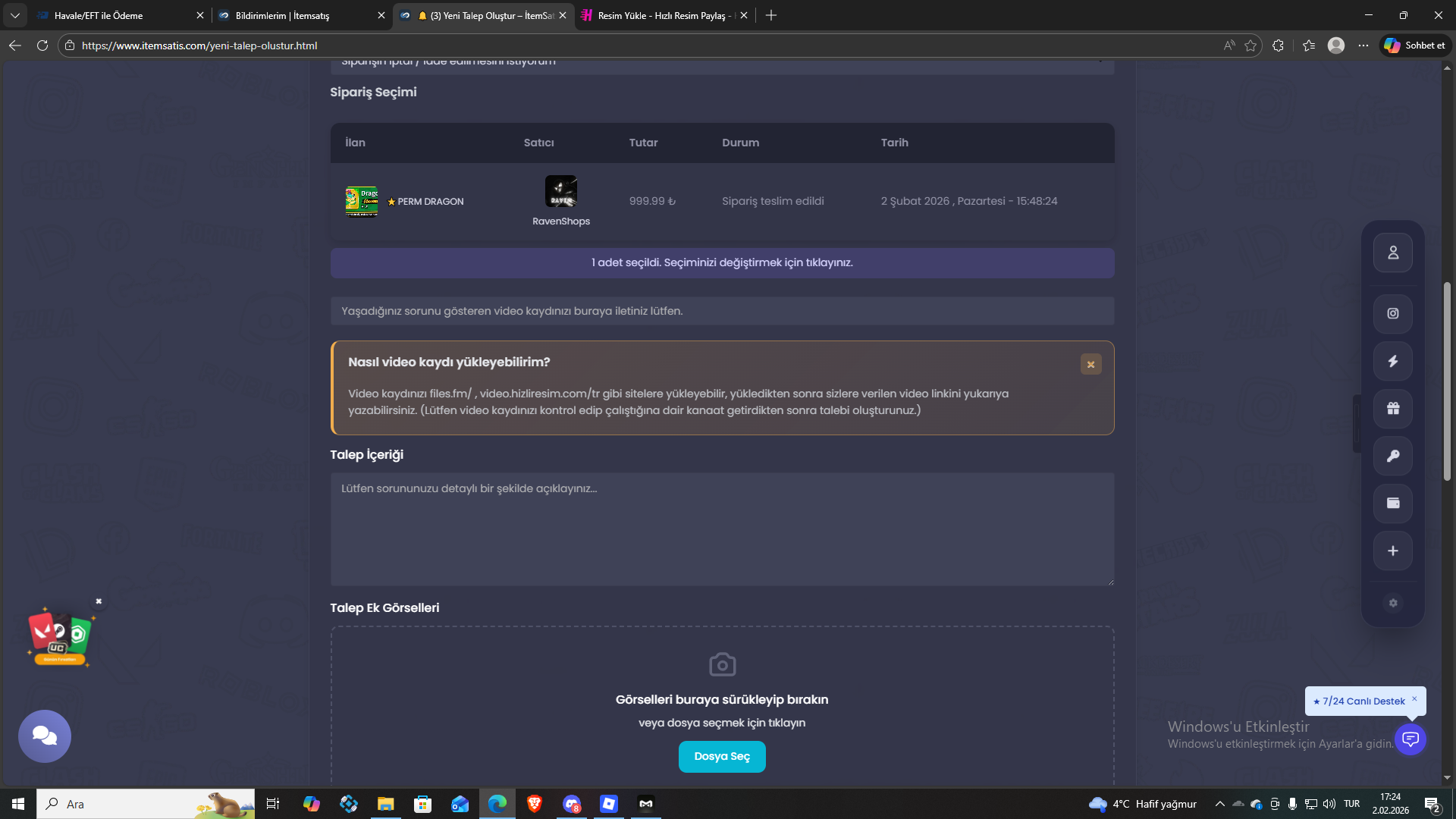Image resolution: width=1456 pixels, height=819 pixels.
Task: Open a new browser tab with plus
Action: tap(771, 15)
